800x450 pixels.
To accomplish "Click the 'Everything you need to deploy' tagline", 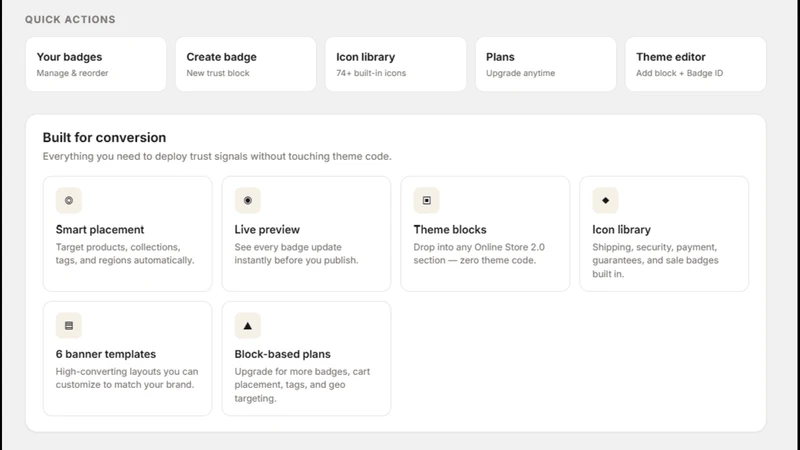I will (217, 157).
